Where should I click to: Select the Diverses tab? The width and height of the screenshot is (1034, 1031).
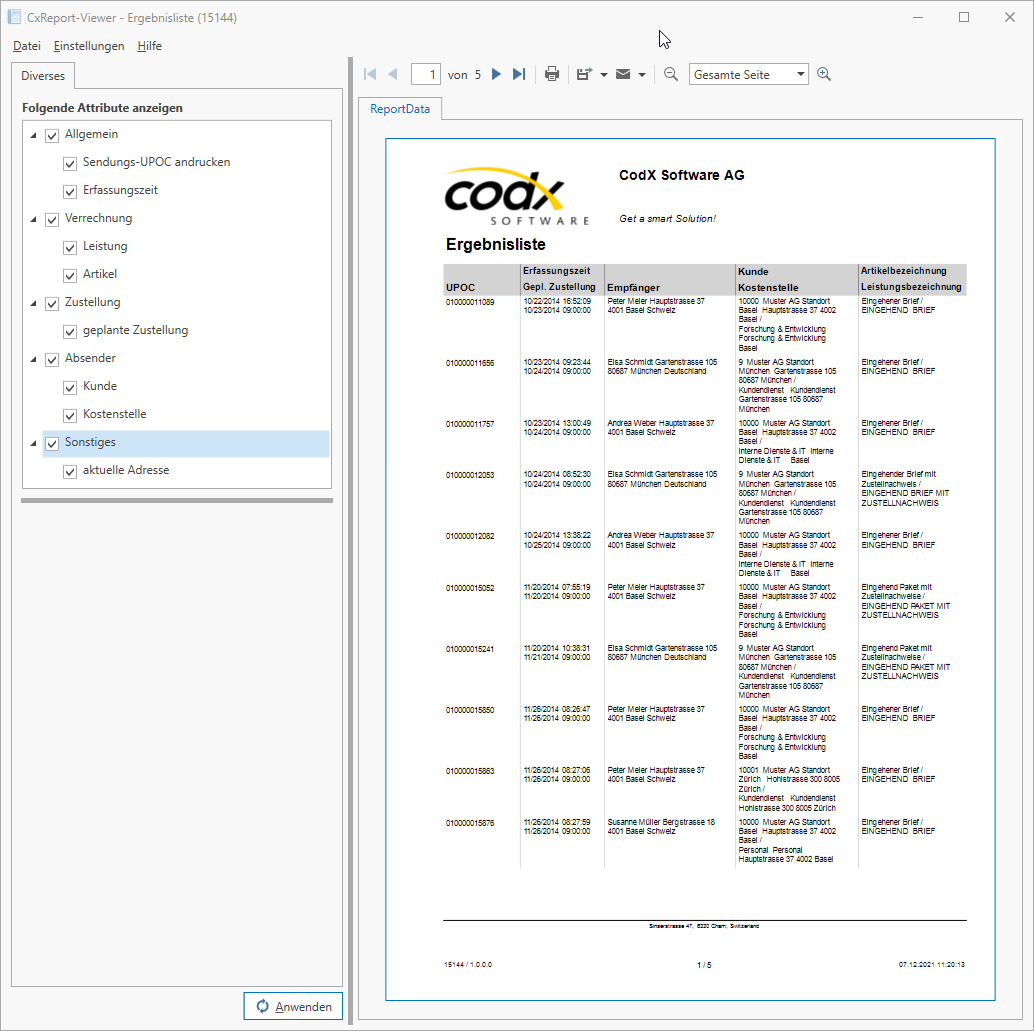[43, 75]
